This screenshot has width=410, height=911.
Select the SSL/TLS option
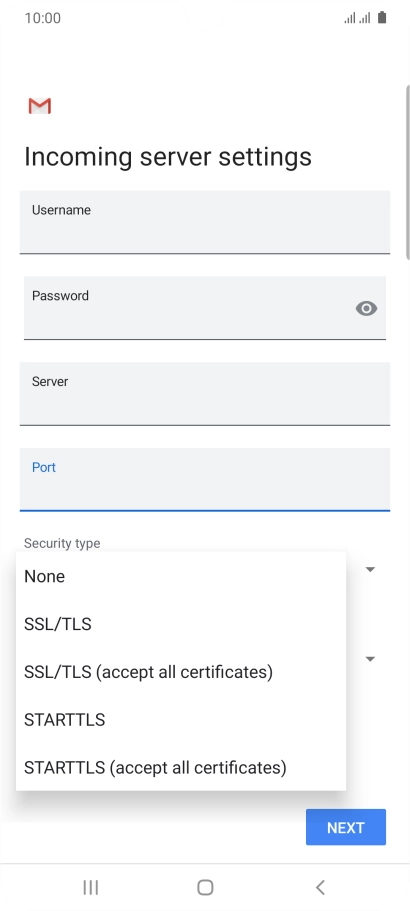click(181, 625)
